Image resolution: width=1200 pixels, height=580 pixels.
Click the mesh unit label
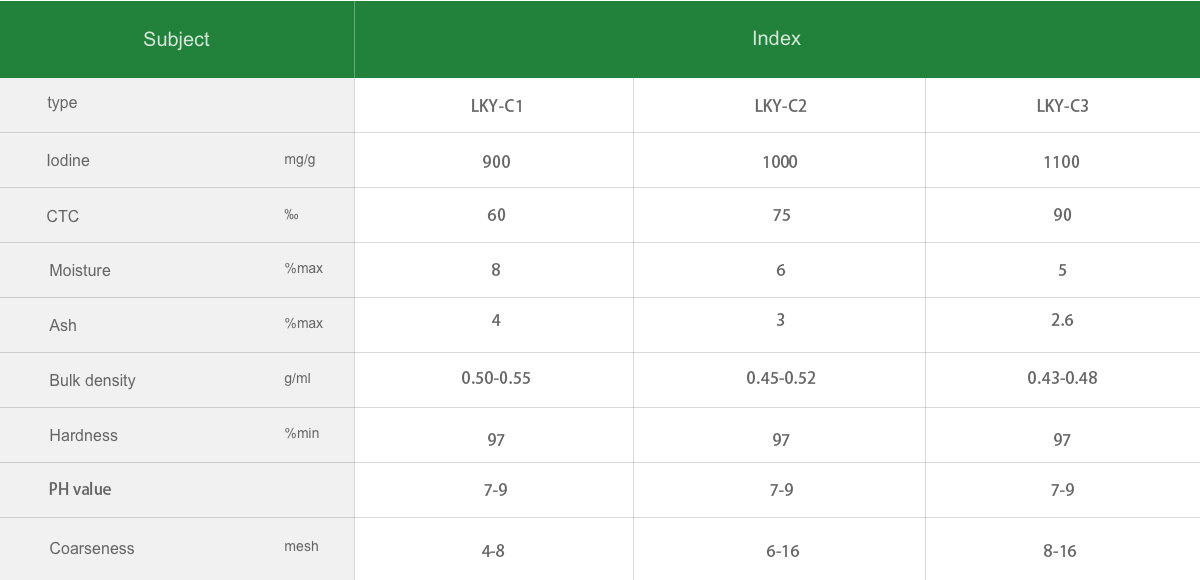coord(301,546)
